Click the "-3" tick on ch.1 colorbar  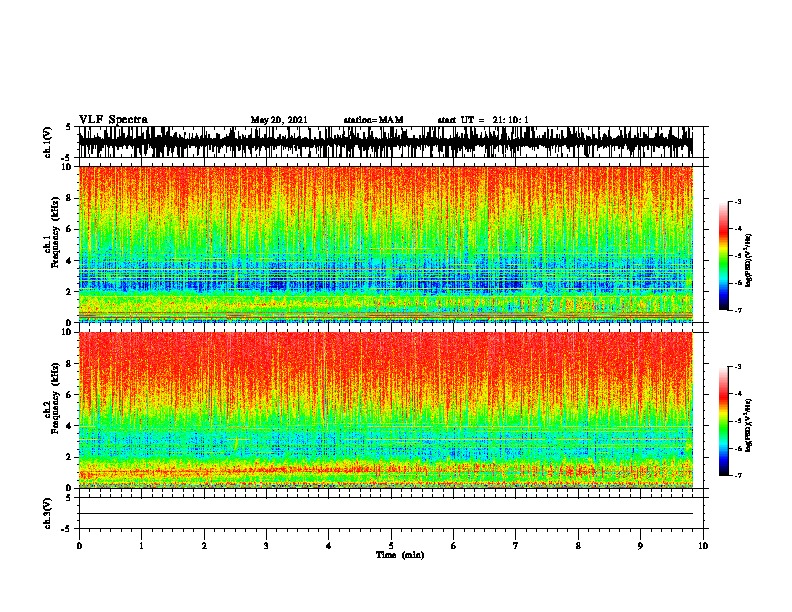738,201
